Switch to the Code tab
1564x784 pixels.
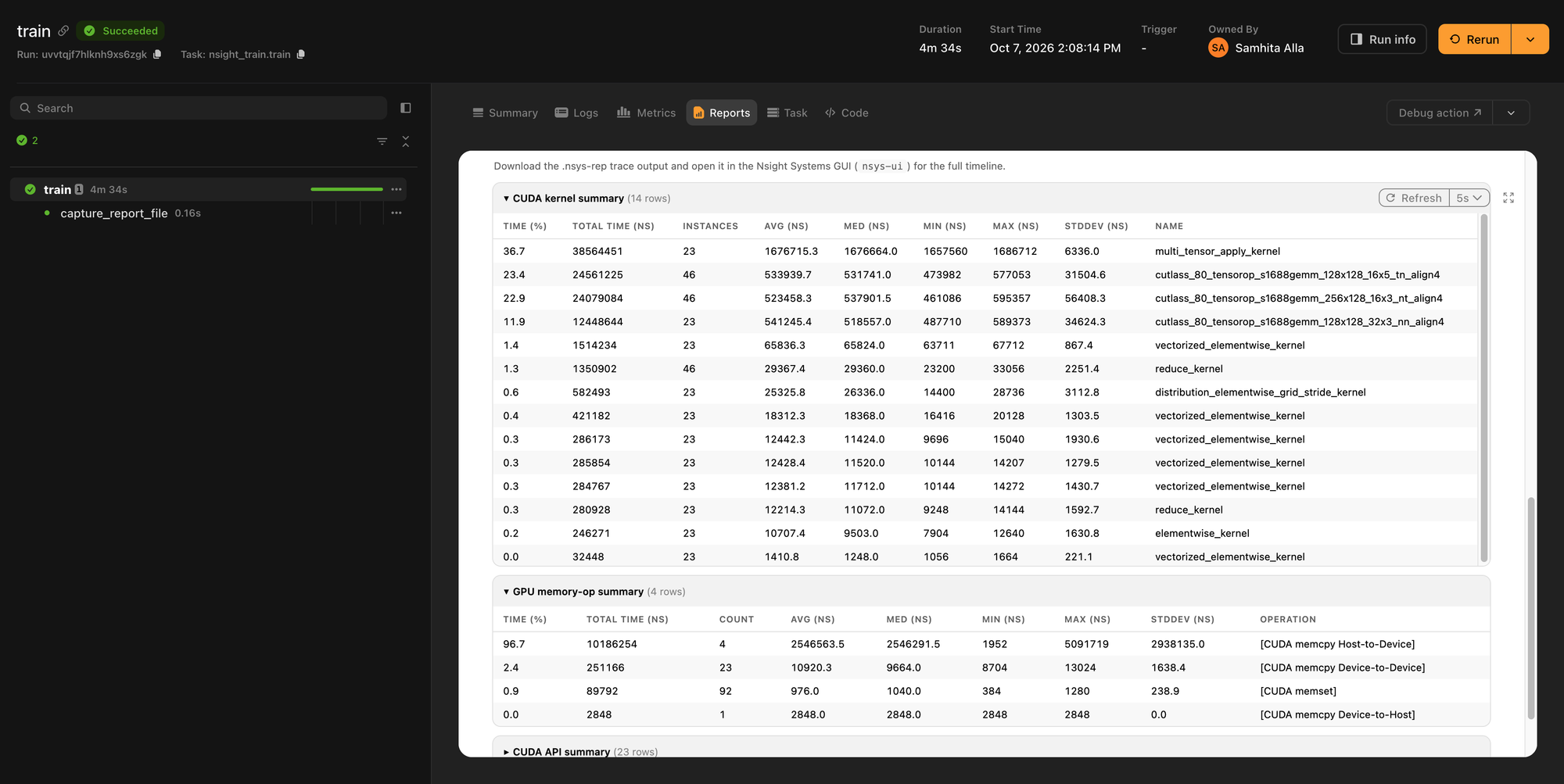[x=846, y=113]
